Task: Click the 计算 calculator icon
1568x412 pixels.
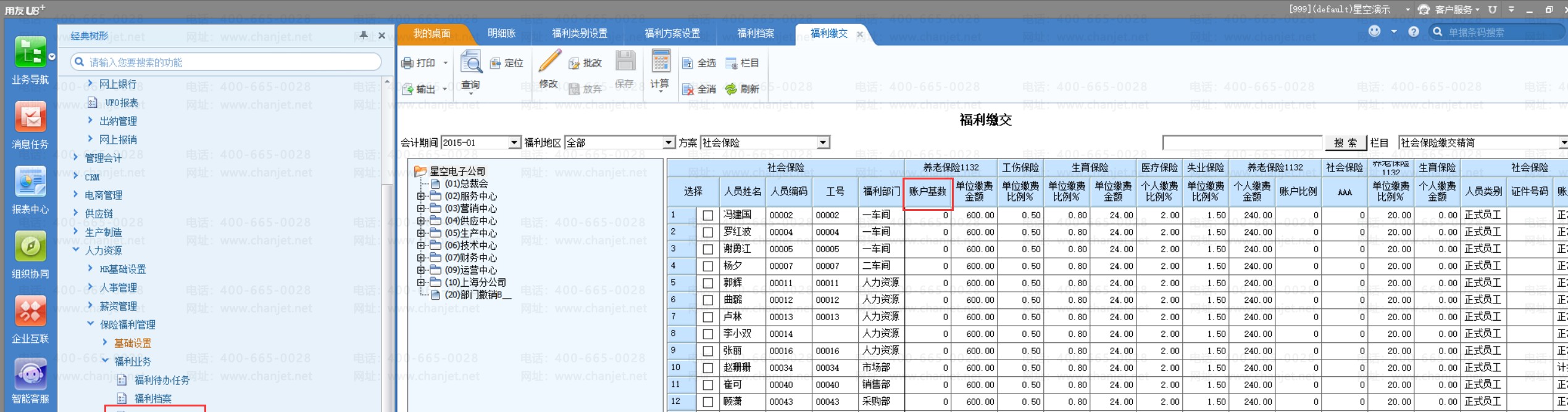Action: (660, 62)
